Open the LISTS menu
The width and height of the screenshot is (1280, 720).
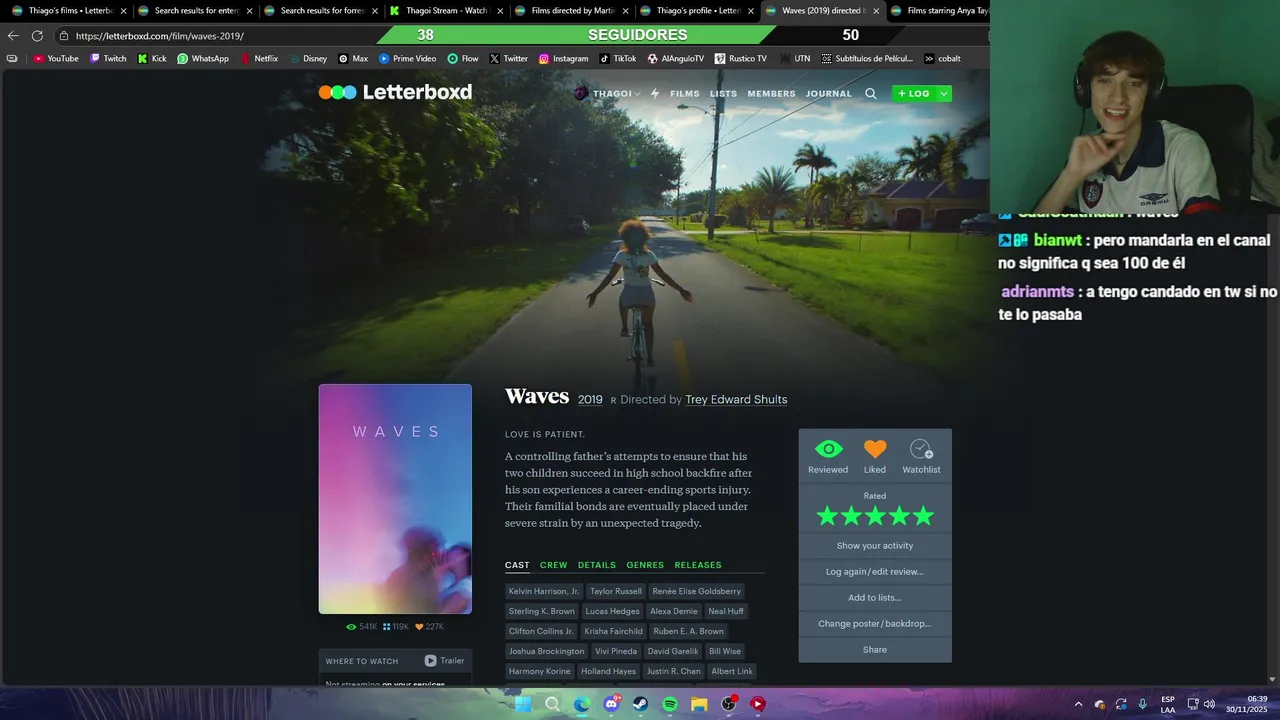[723, 94]
